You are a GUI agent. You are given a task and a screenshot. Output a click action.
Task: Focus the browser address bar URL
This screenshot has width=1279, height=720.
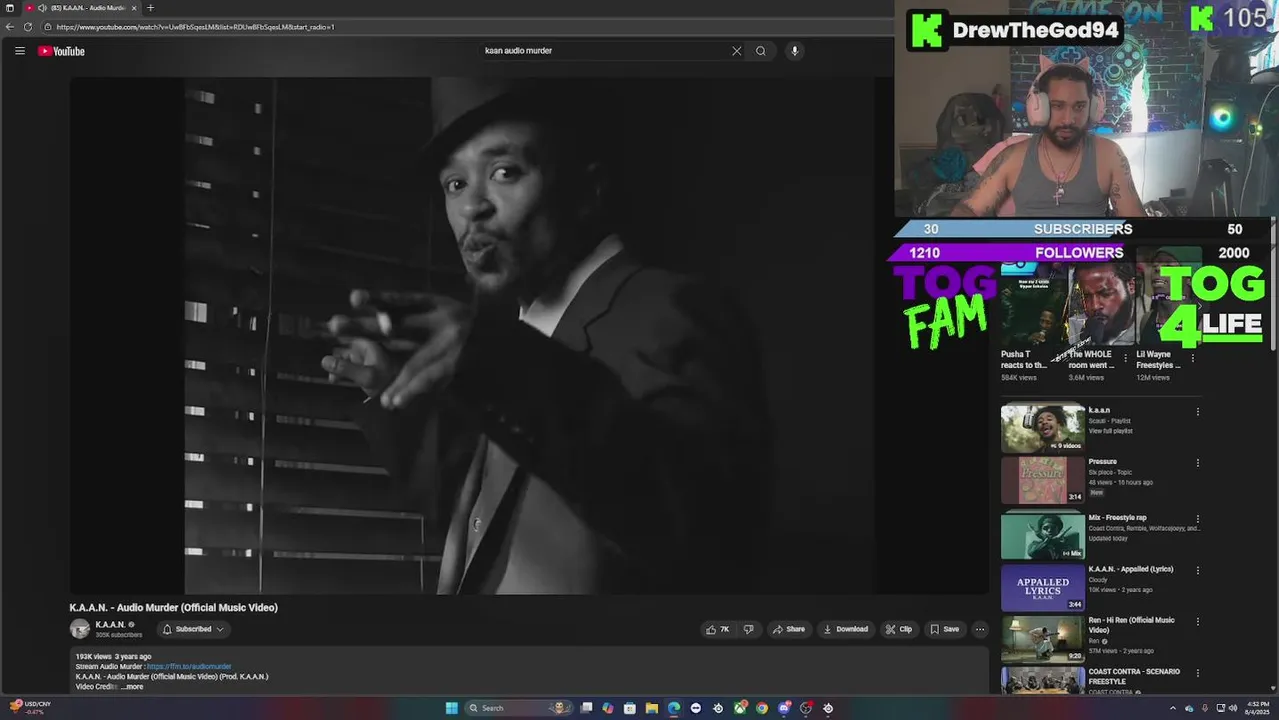click(x=195, y=27)
